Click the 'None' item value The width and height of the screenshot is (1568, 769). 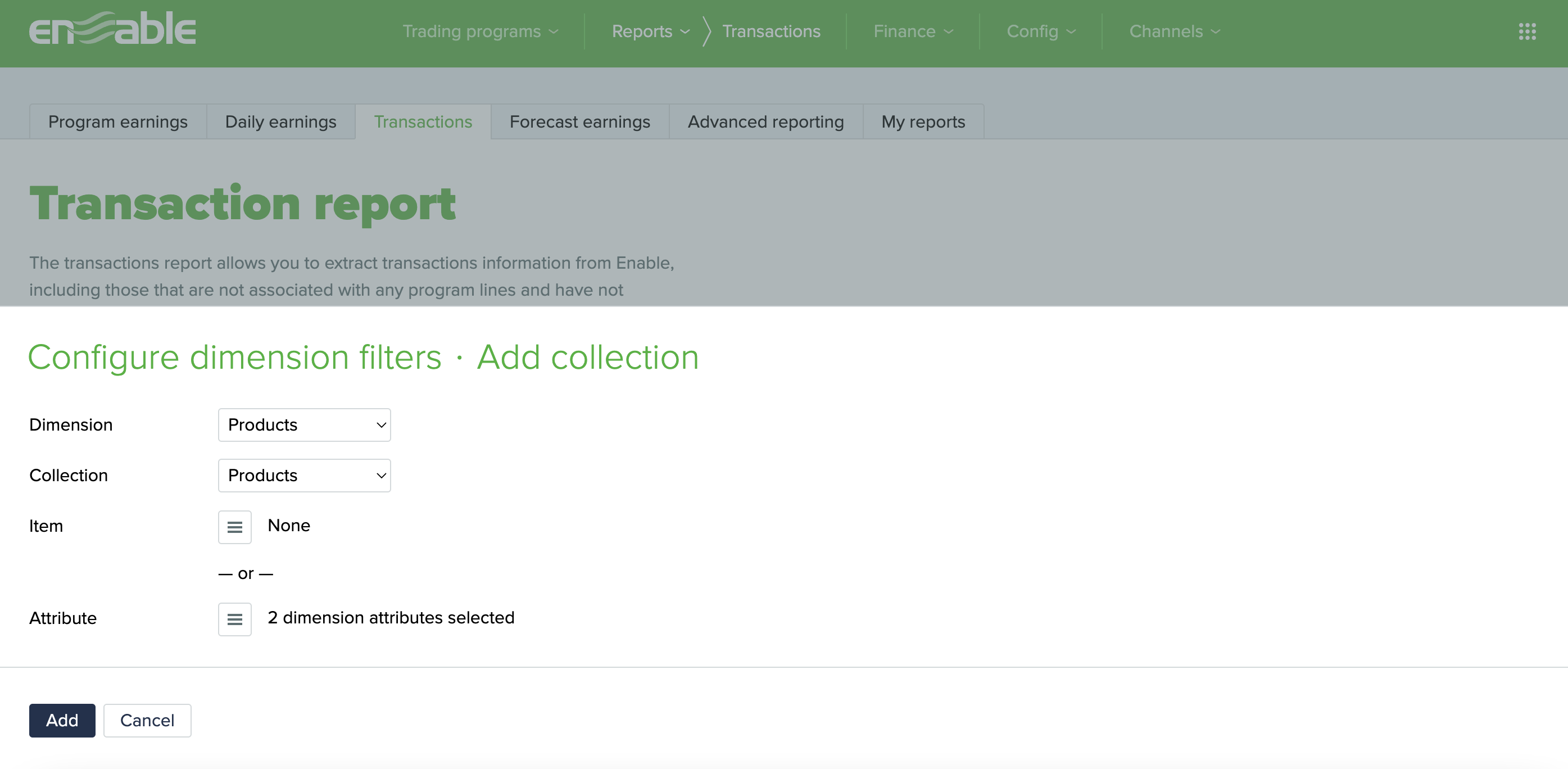(x=289, y=526)
